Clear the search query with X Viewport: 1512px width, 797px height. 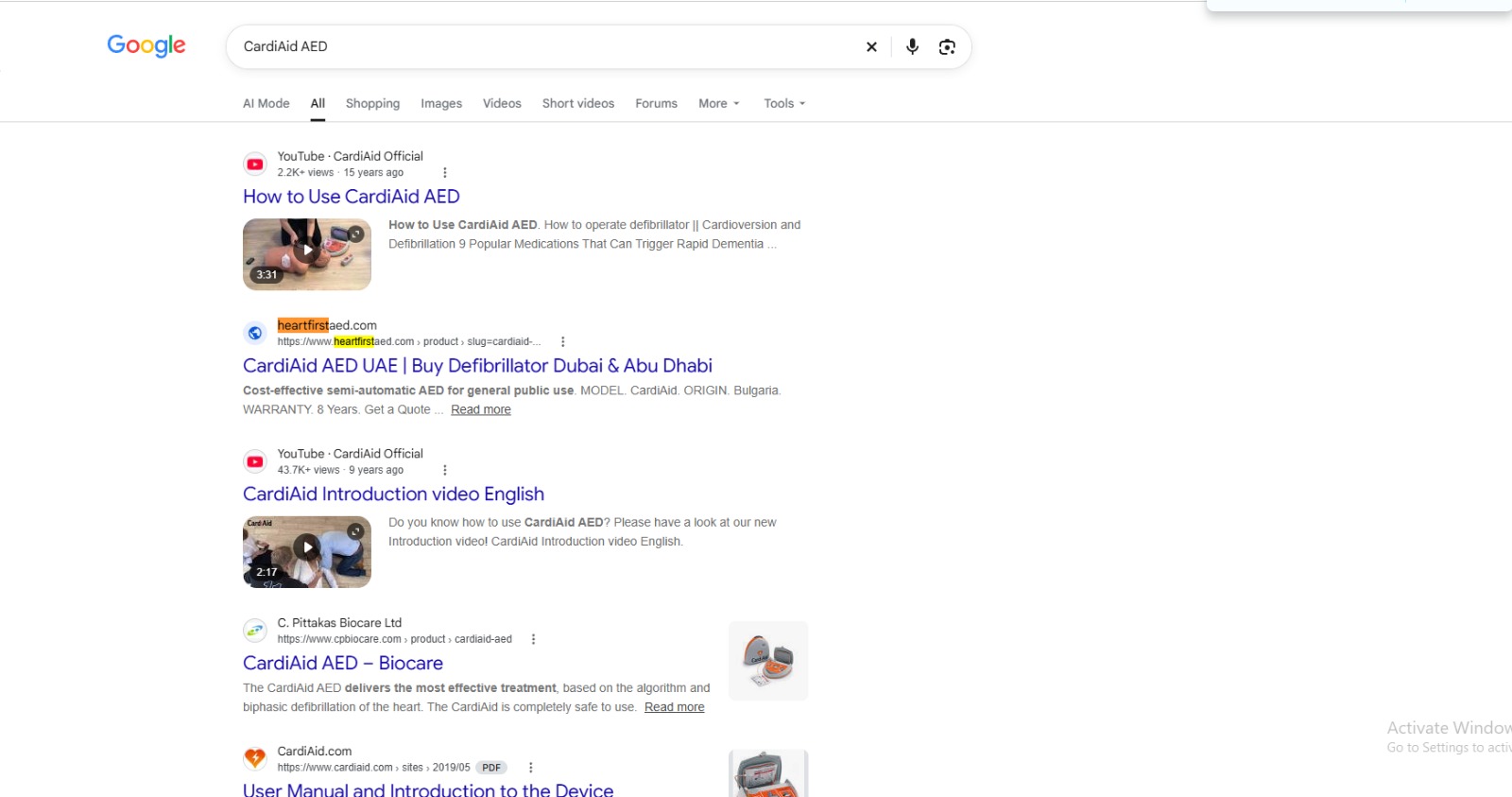coord(871,46)
